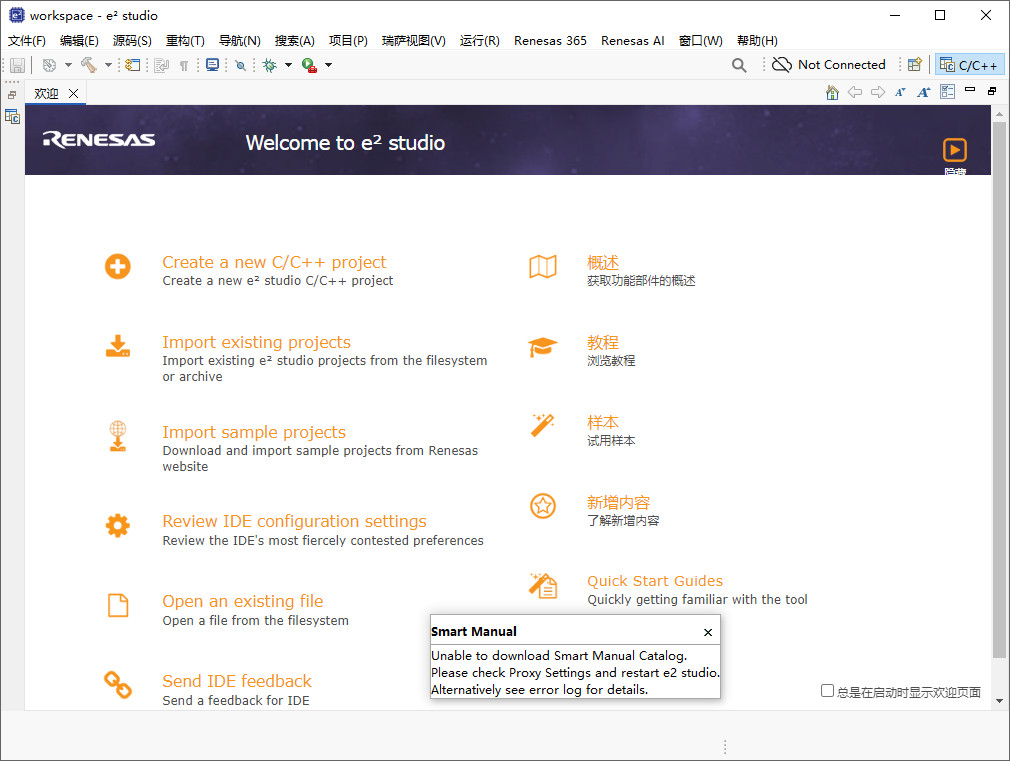The image size is (1010, 761).
Task: Open the 瑞萨视图(V) menu
Action: point(414,41)
